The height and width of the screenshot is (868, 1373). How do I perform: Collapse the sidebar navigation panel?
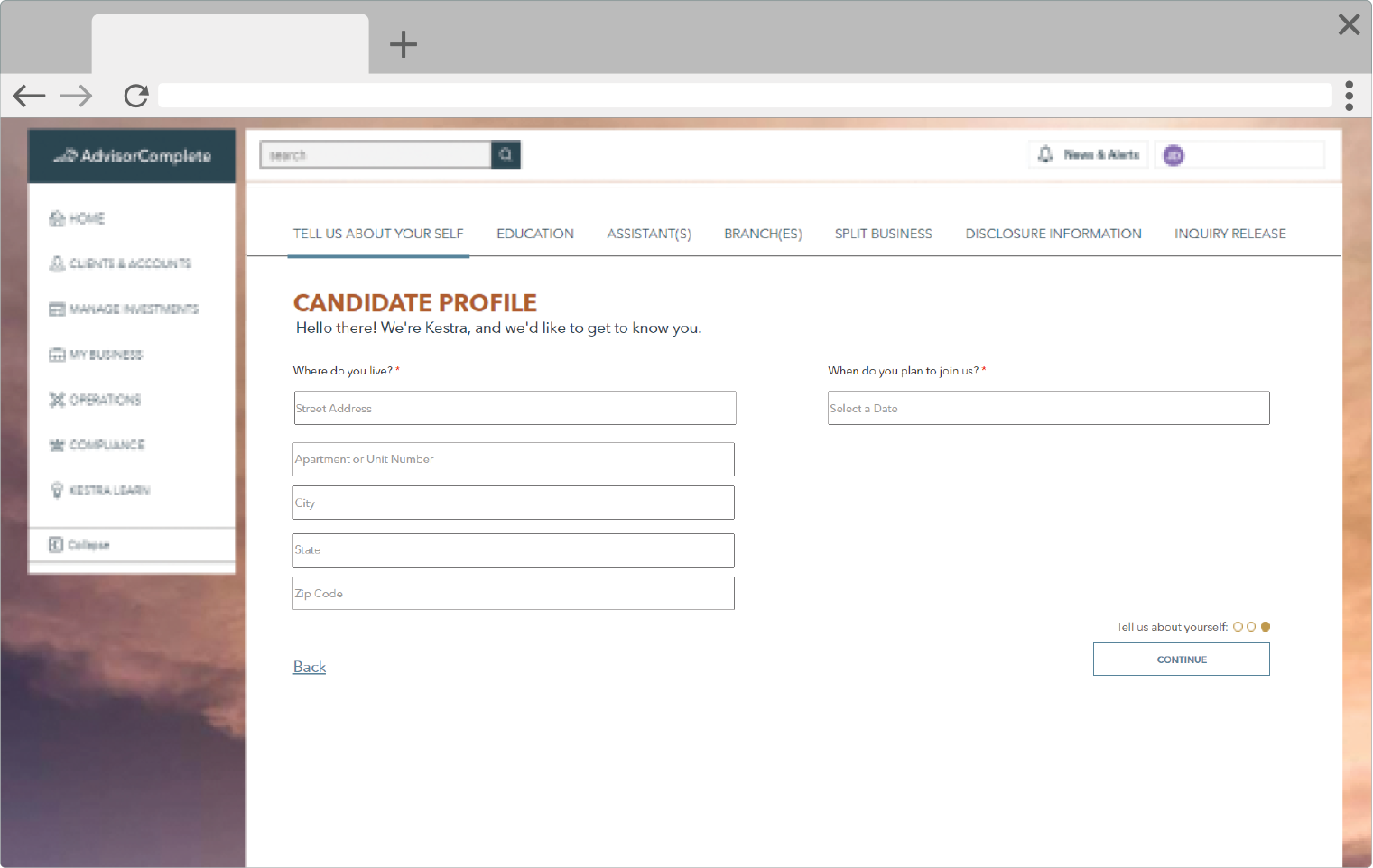(79, 545)
